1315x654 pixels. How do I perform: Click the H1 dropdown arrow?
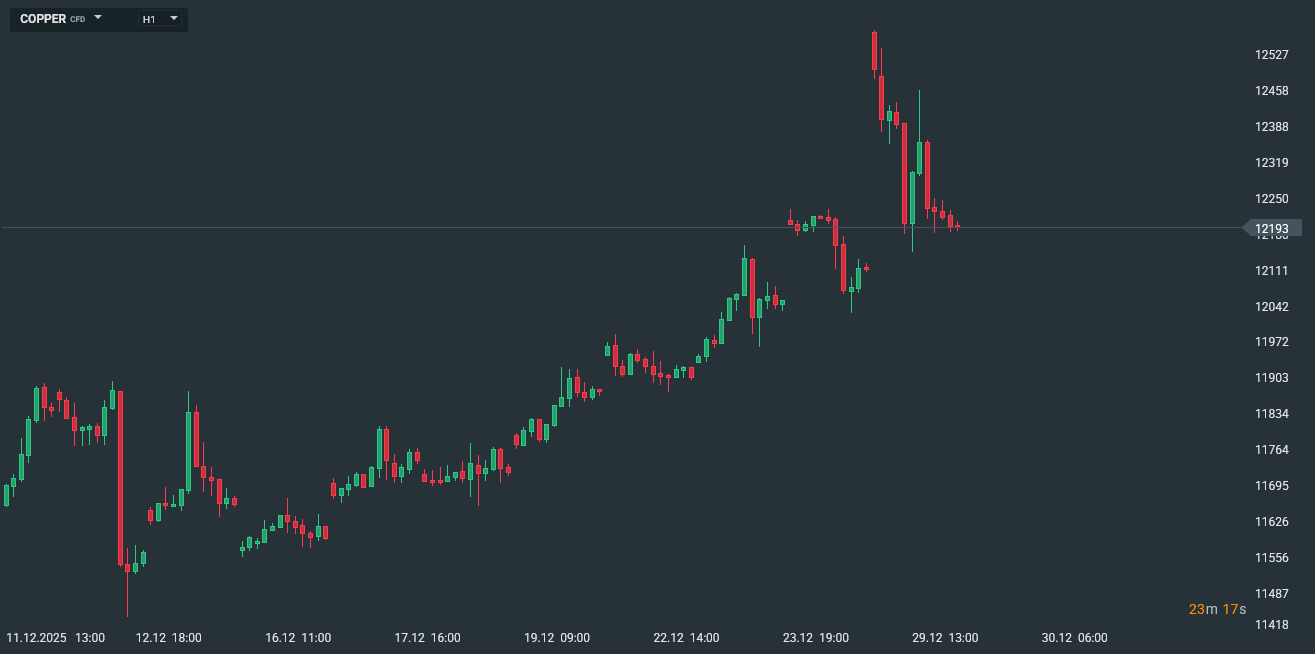point(174,18)
